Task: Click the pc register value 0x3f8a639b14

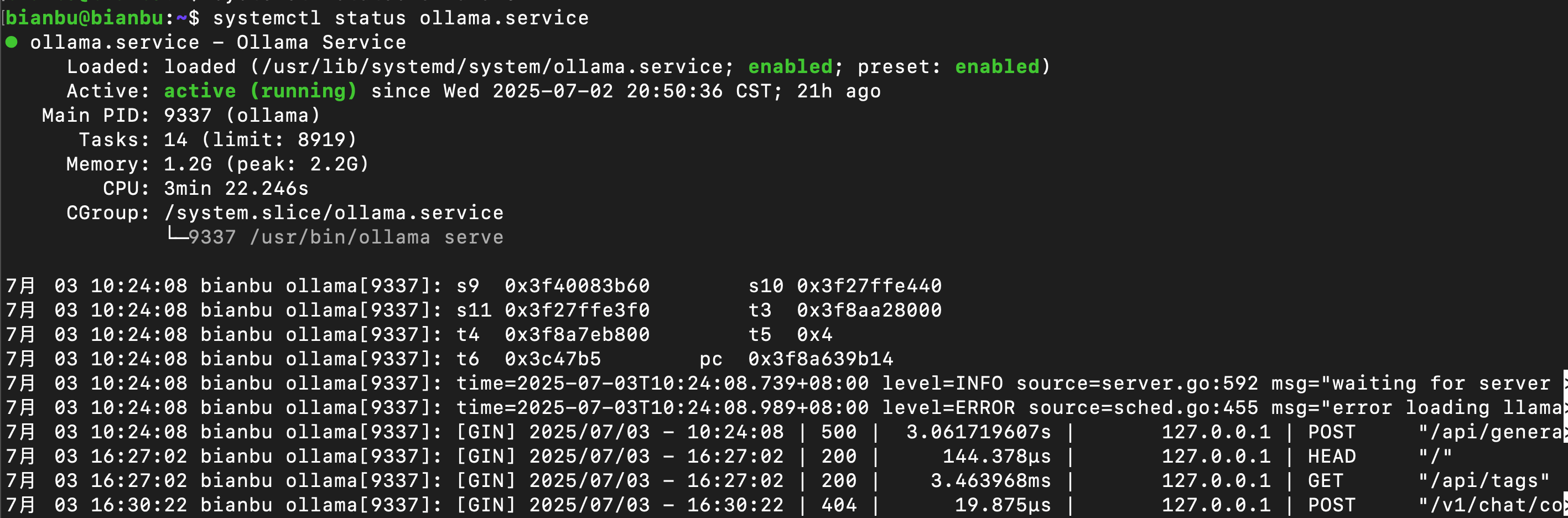Action: (821, 359)
